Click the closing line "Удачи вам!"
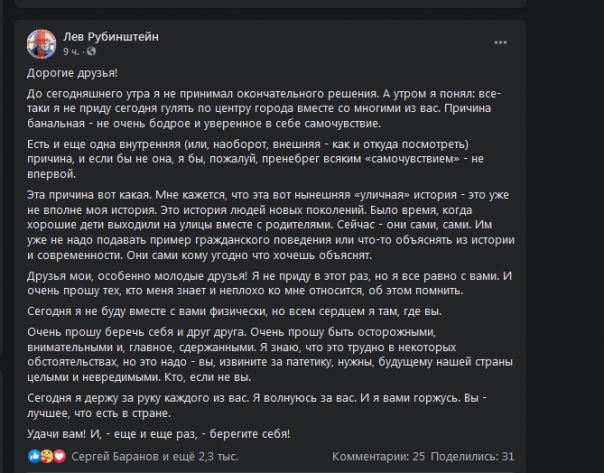The image size is (604, 473). tap(160, 434)
